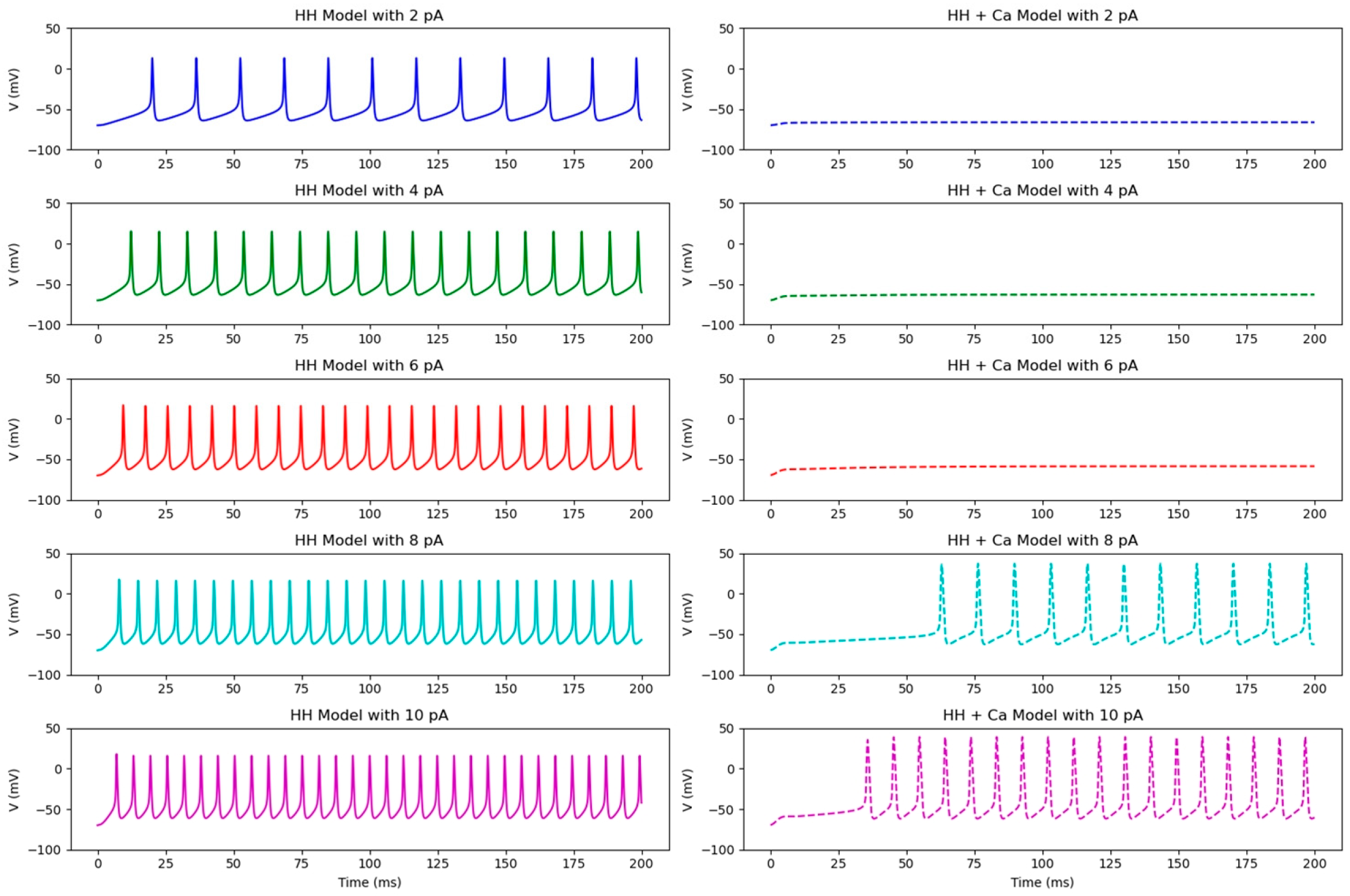
Task: Click tick label '−100' on HH + Ca 6 pA y-axis
Action: click(718, 501)
